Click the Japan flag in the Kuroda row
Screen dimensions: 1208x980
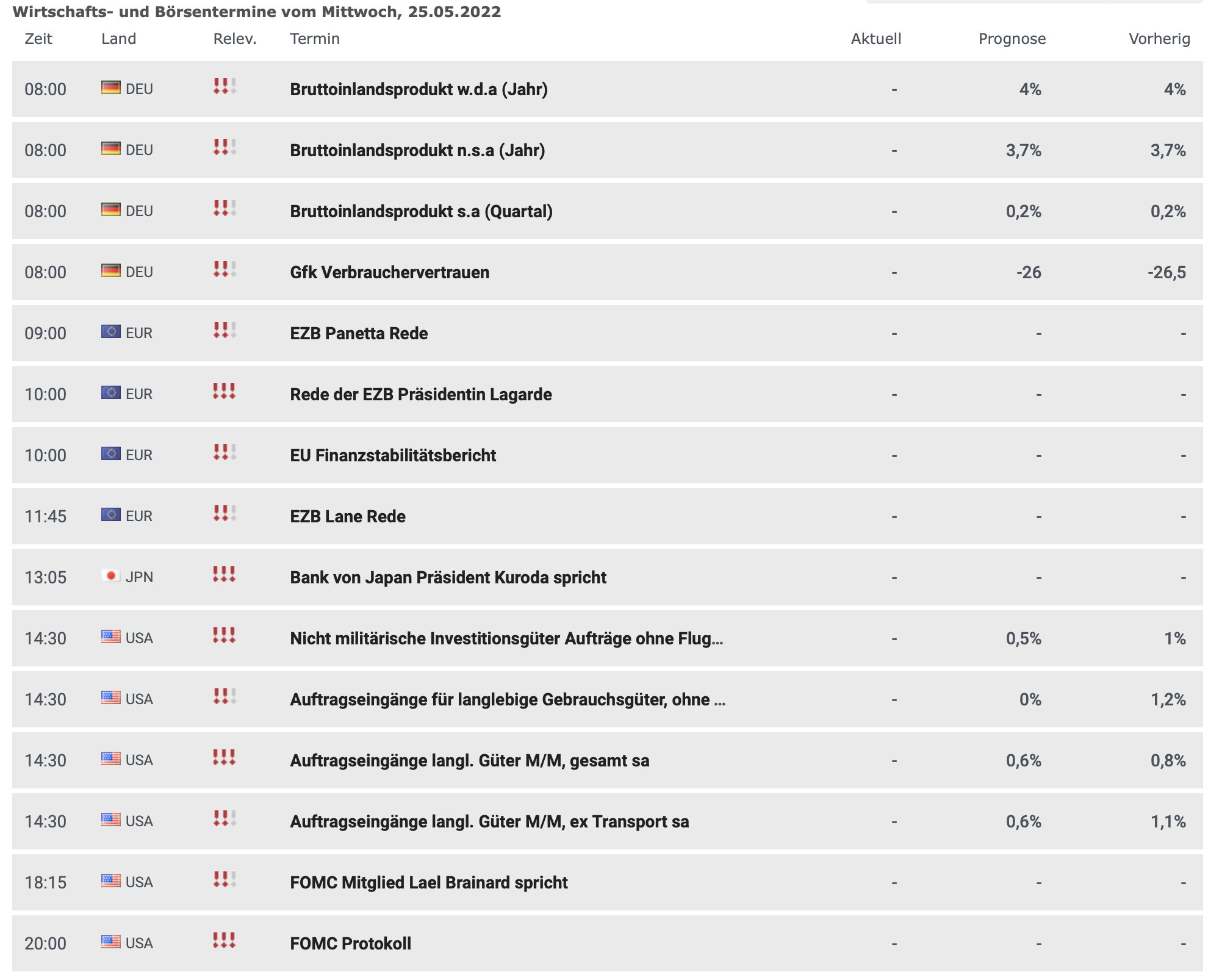point(110,575)
